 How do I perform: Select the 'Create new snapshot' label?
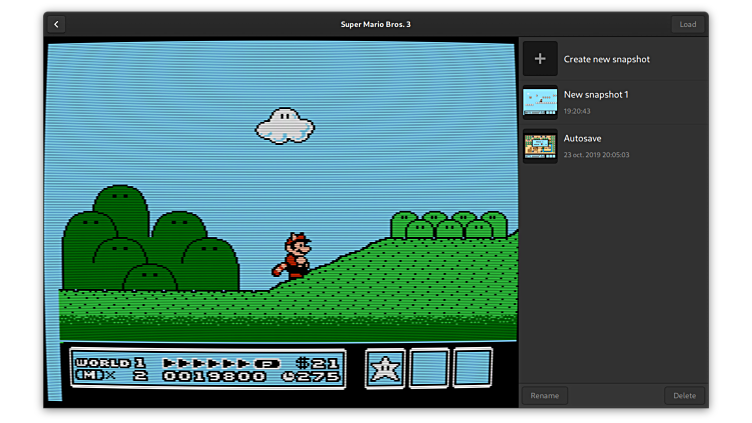[x=606, y=59]
